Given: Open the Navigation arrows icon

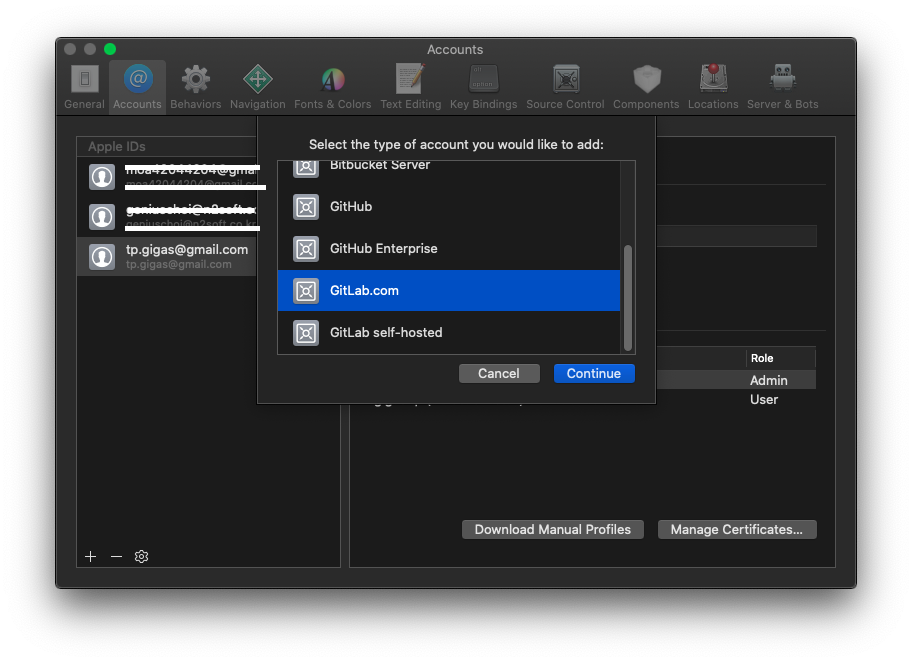Looking at the screenshot, I should (258, 79).
